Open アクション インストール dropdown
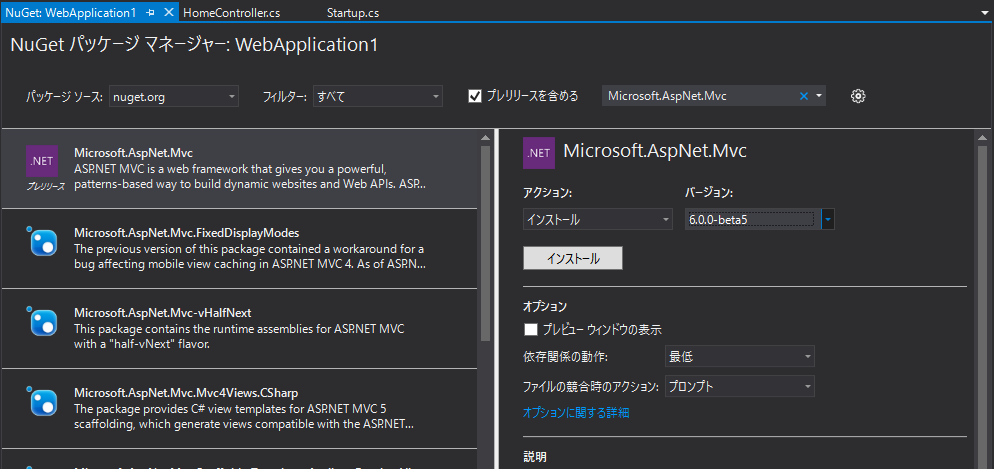Viewport: 994px width, 469px height. pyautogui.click(x=598, y=219)
